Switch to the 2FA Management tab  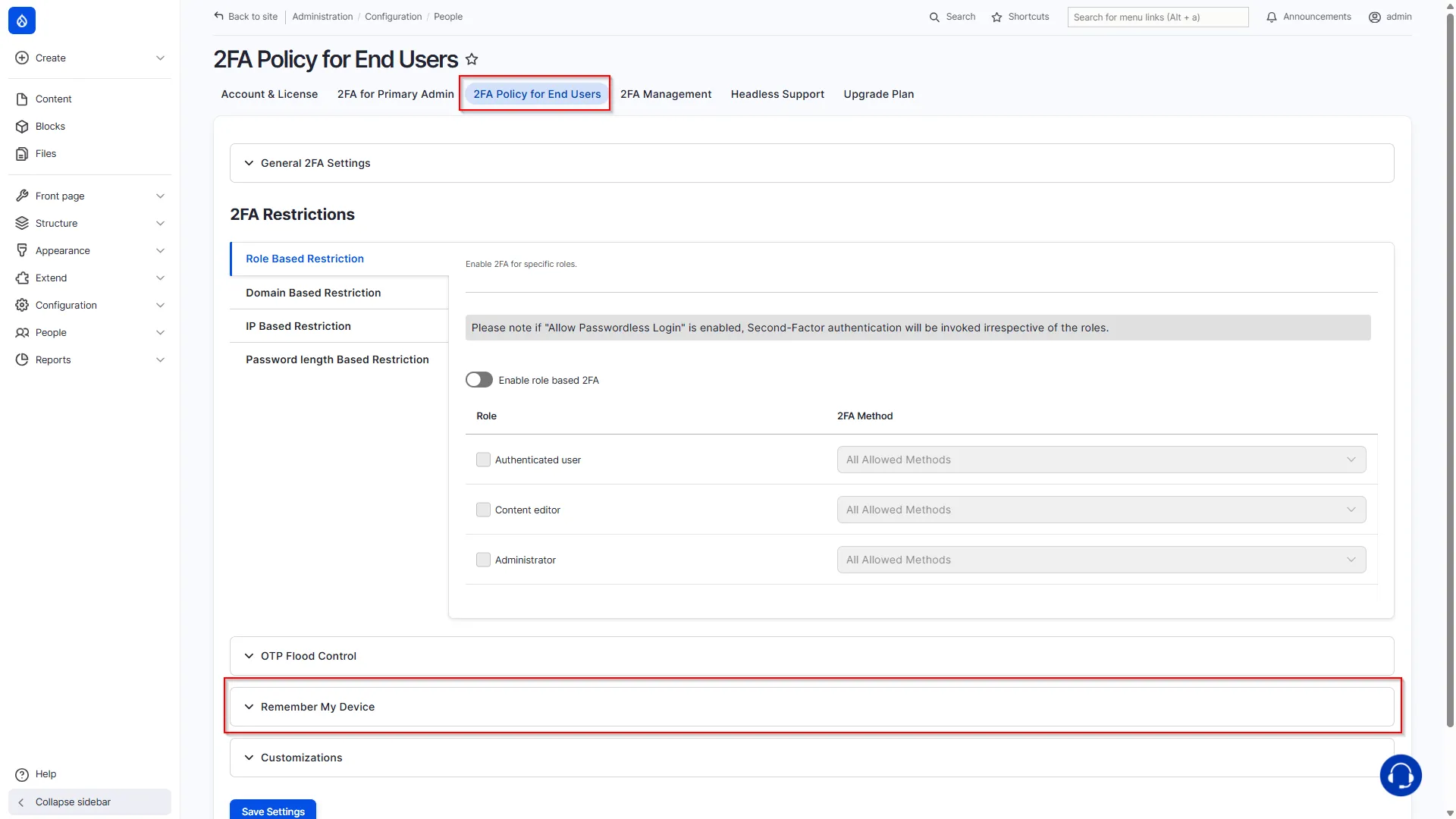click(666, 94)
